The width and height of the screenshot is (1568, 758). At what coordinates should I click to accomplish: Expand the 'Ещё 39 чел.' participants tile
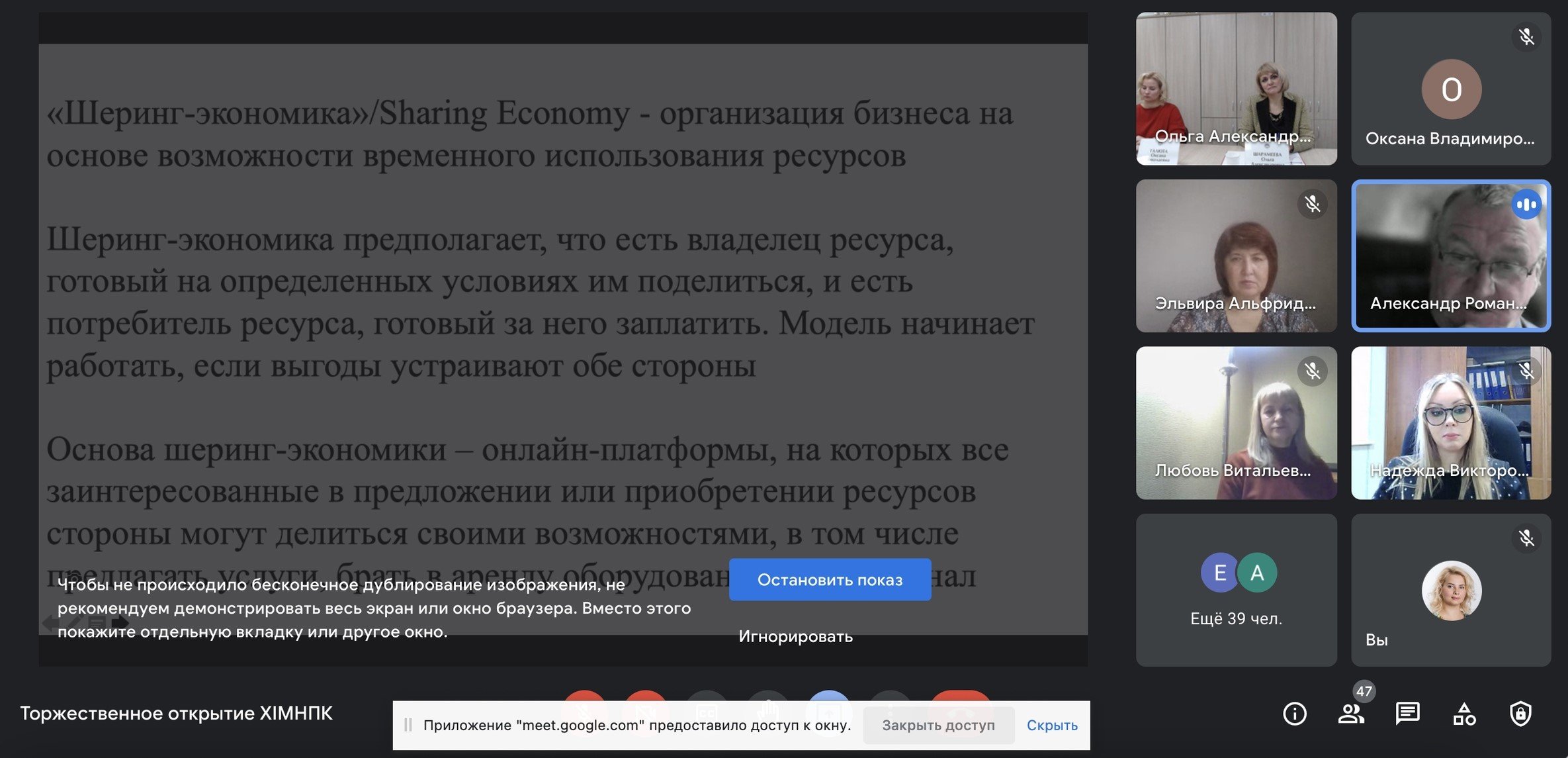click(x=1236, y=590)
